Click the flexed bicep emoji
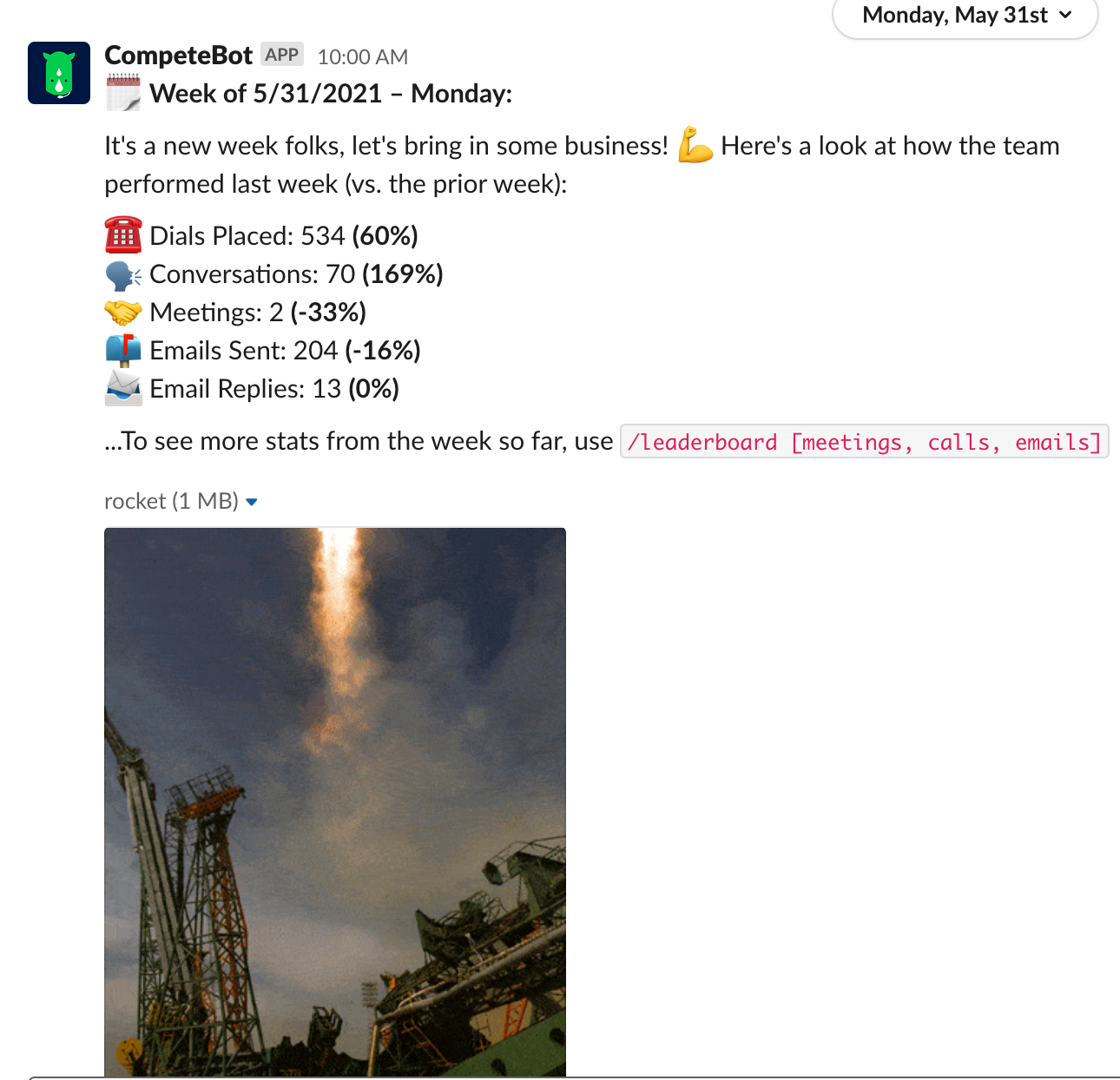 [695, 145]
